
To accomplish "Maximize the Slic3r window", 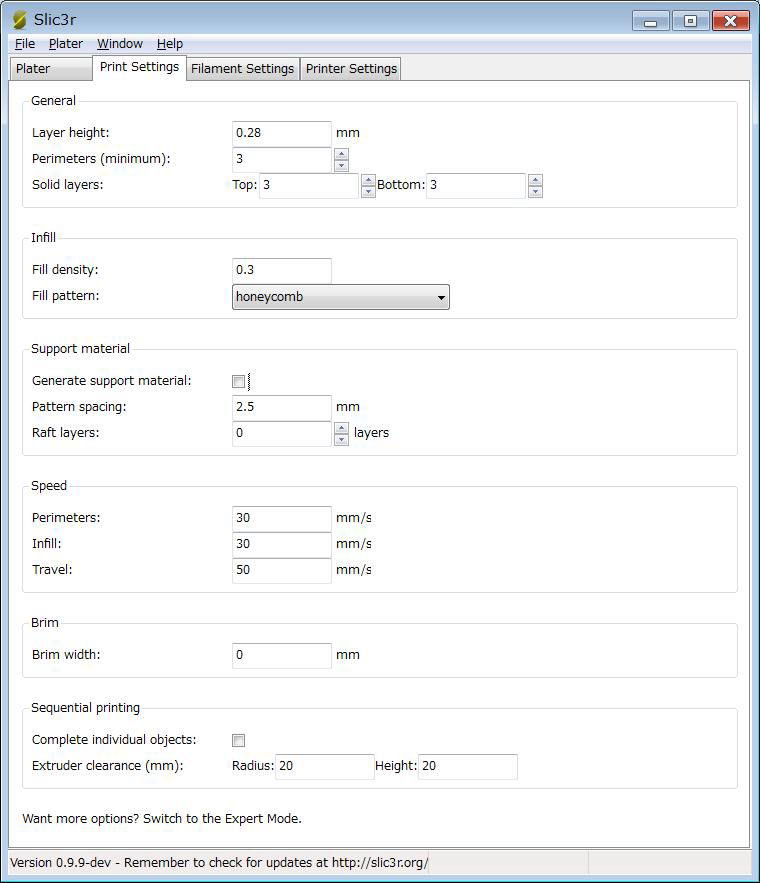I will [690, 21].
